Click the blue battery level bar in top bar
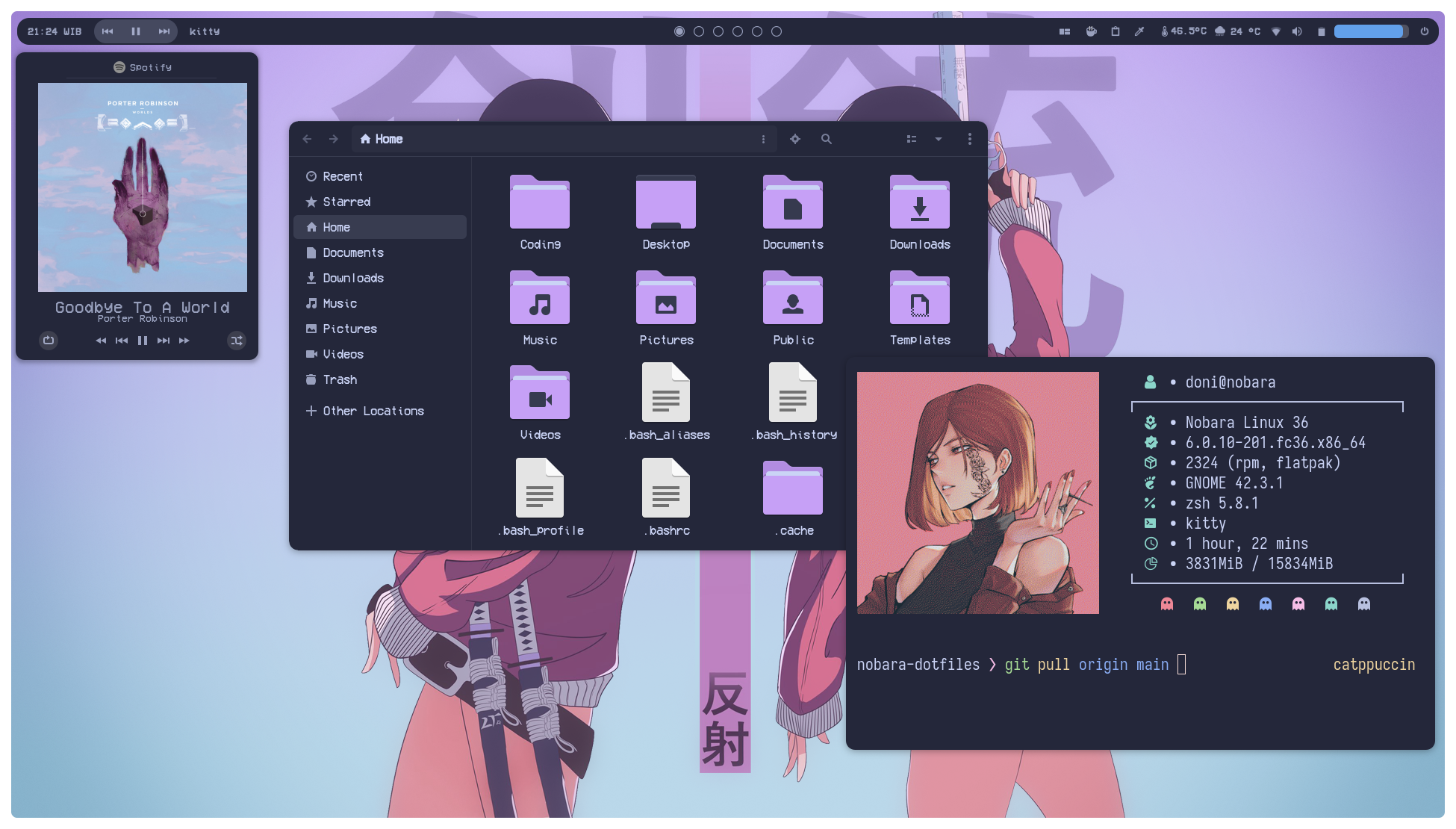This screenshot has height=829, width=1456. [1370, 31]
